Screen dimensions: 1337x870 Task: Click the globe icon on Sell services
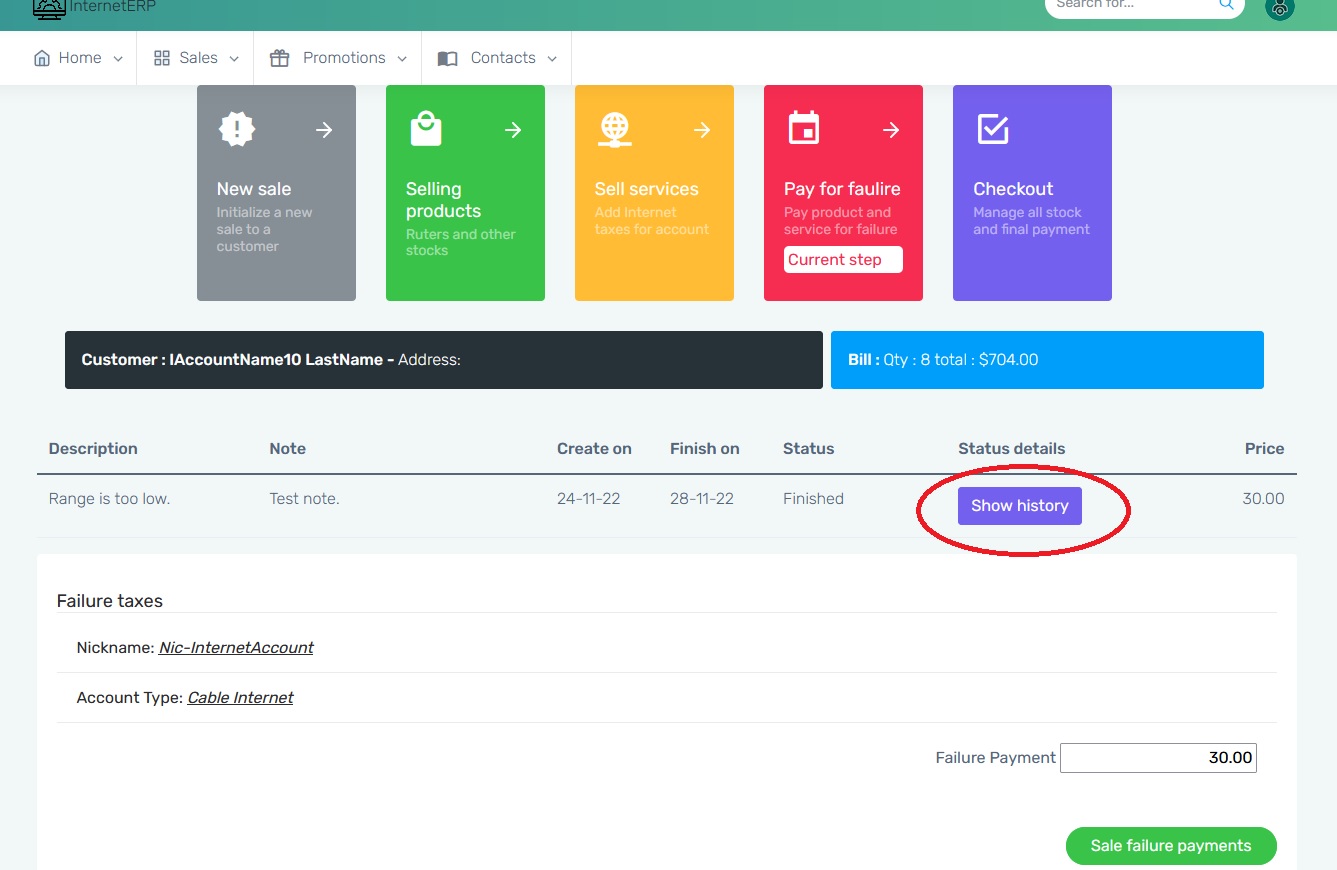pyautogui.click(x=615, y=129)
